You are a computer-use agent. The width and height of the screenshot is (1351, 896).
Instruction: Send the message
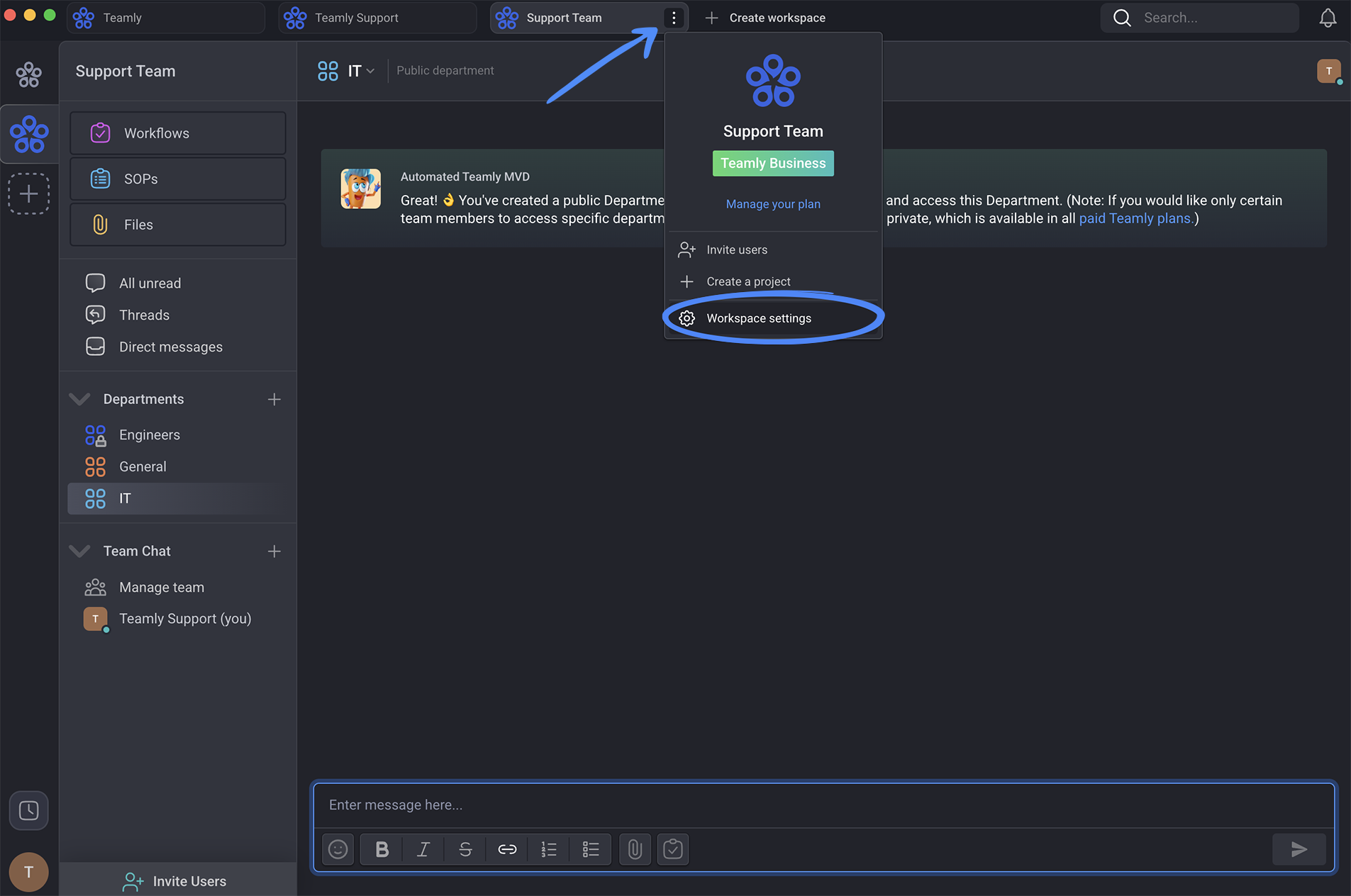1299,849
